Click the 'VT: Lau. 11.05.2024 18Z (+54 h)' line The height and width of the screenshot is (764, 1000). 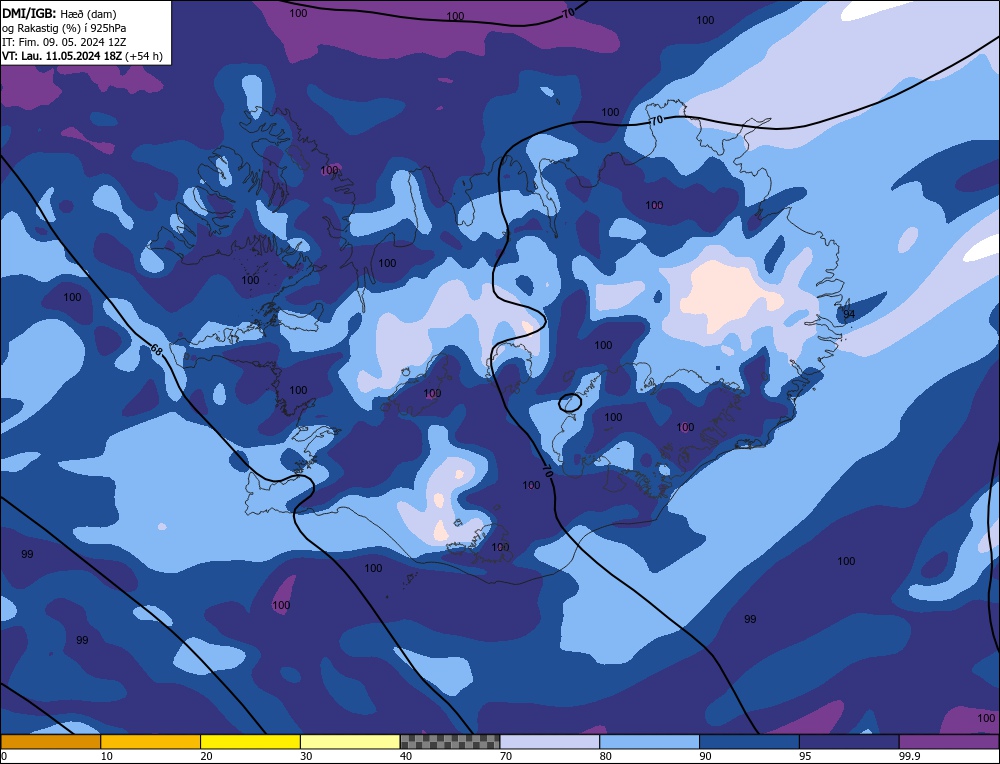pos(82,56)
